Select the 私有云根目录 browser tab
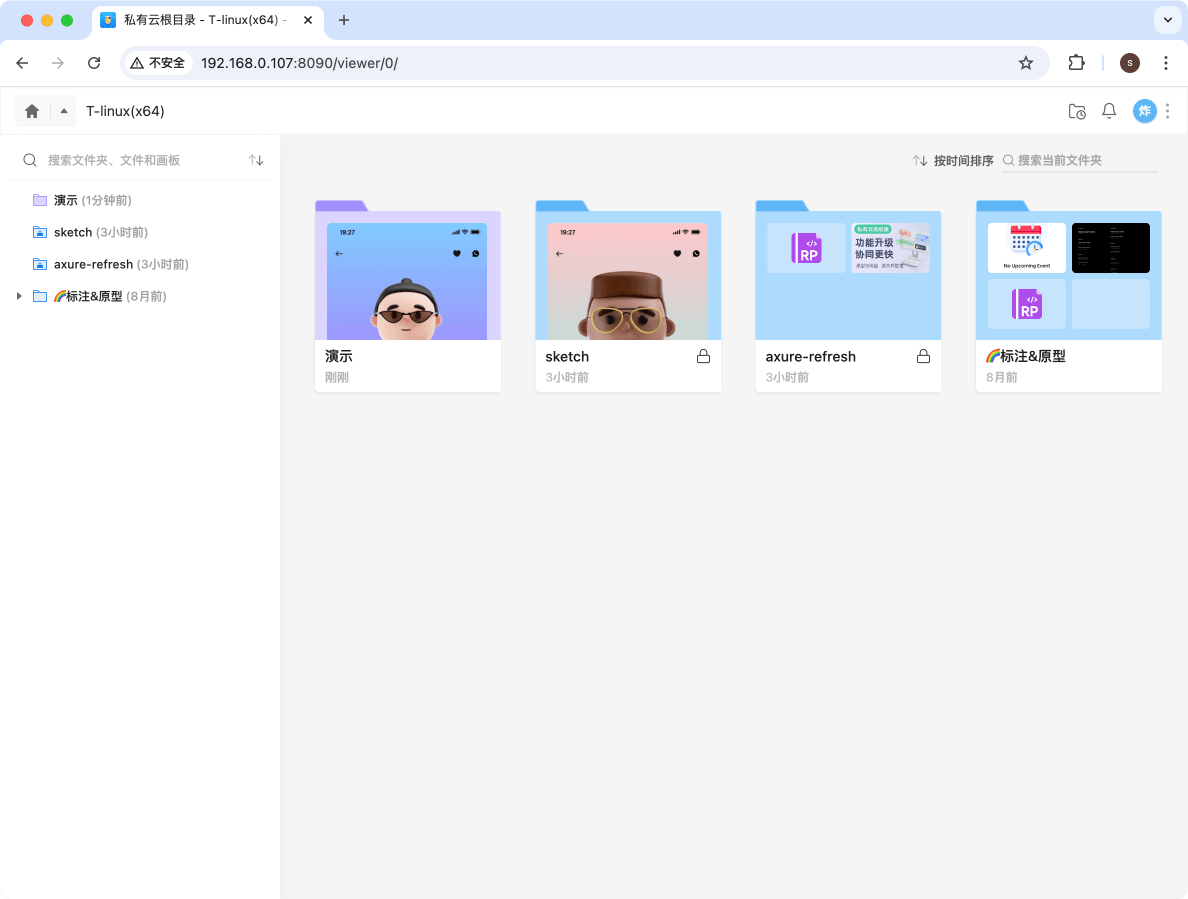The height and width of the screenshot is (899, 1188). coord(200,20)
